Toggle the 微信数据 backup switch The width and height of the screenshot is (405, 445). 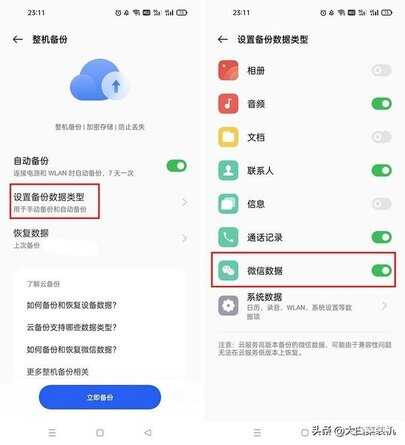pos(382,270)
